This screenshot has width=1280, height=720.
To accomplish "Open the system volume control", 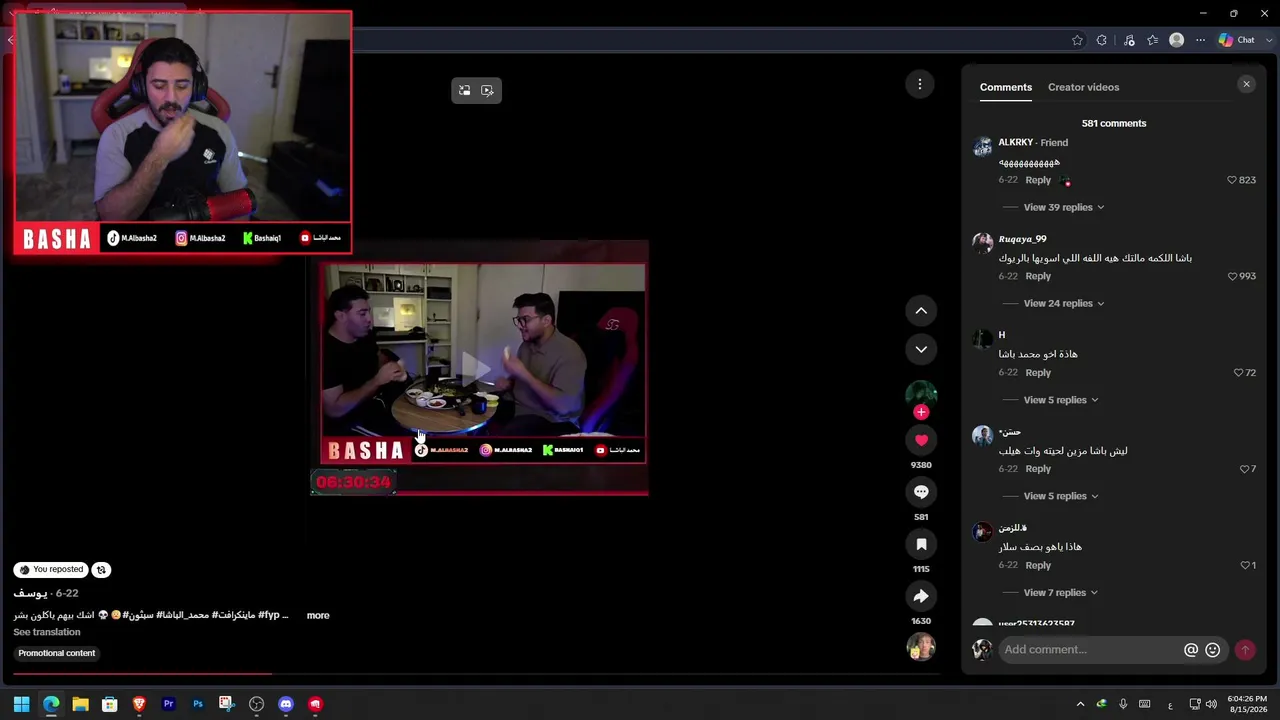I will tap(1211, 704).
